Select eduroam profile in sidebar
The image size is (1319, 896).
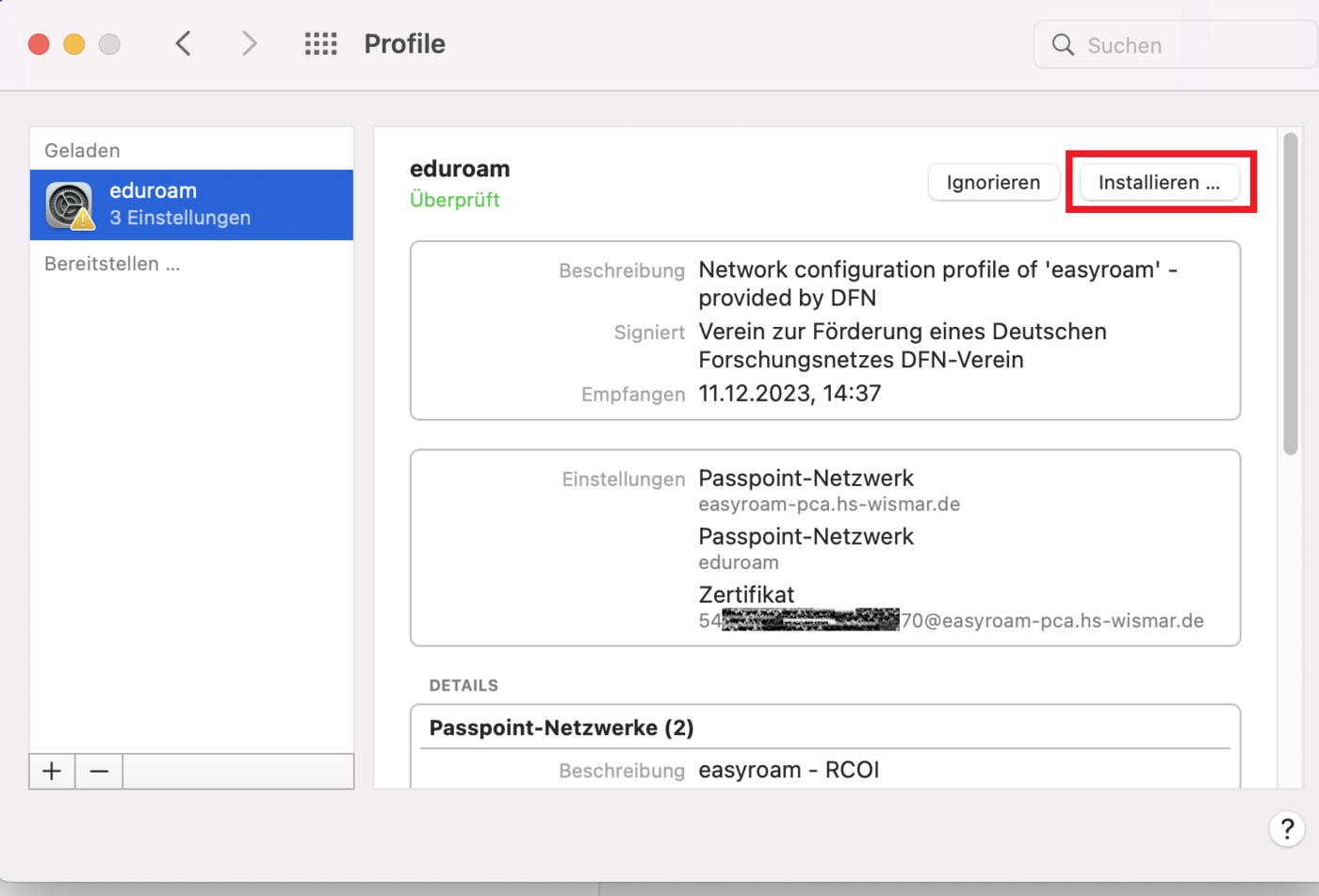pos(191,204)
